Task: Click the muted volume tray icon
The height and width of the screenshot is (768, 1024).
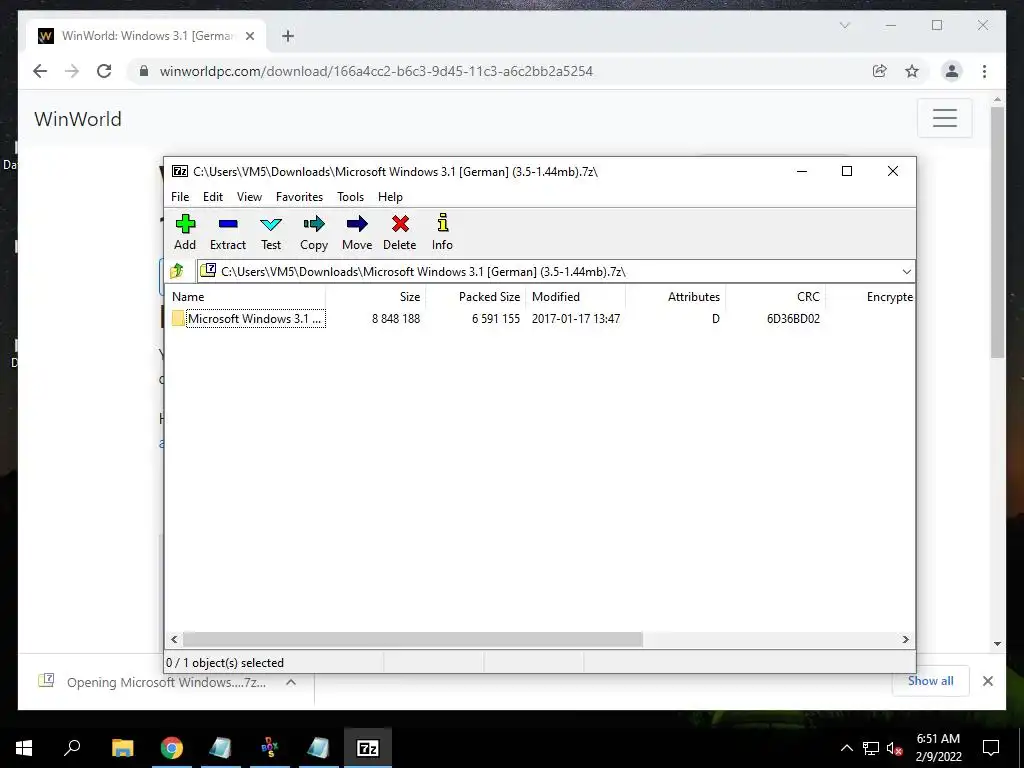Action: [894, 748]
